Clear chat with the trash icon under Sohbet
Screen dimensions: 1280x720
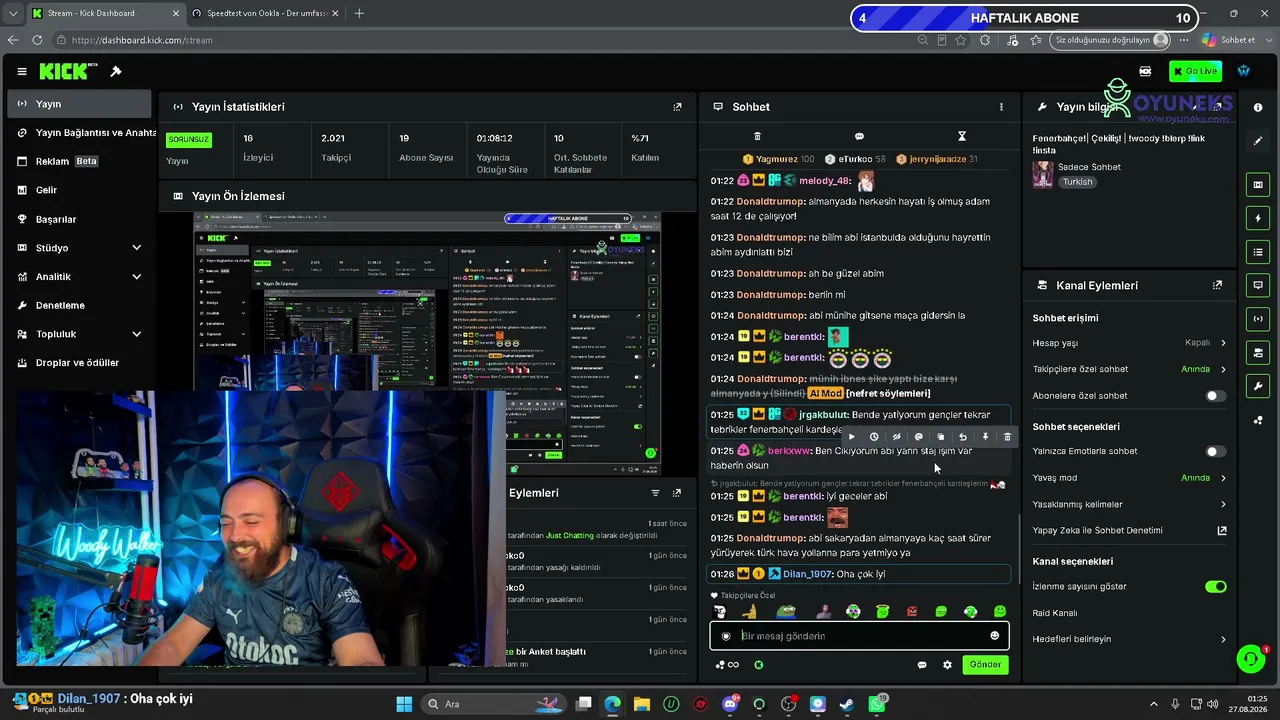point(757,136)
